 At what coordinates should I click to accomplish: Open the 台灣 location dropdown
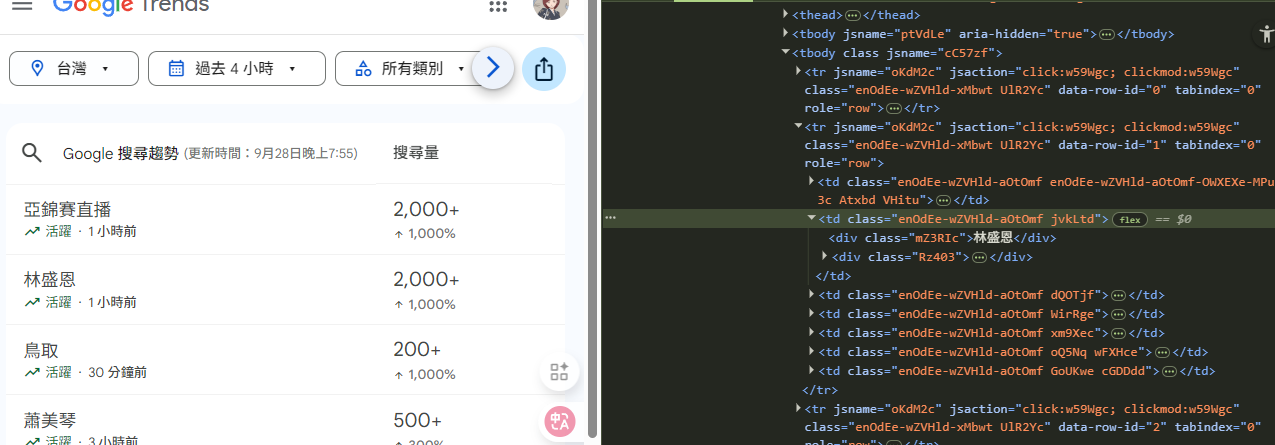click(x=73, y=68)
